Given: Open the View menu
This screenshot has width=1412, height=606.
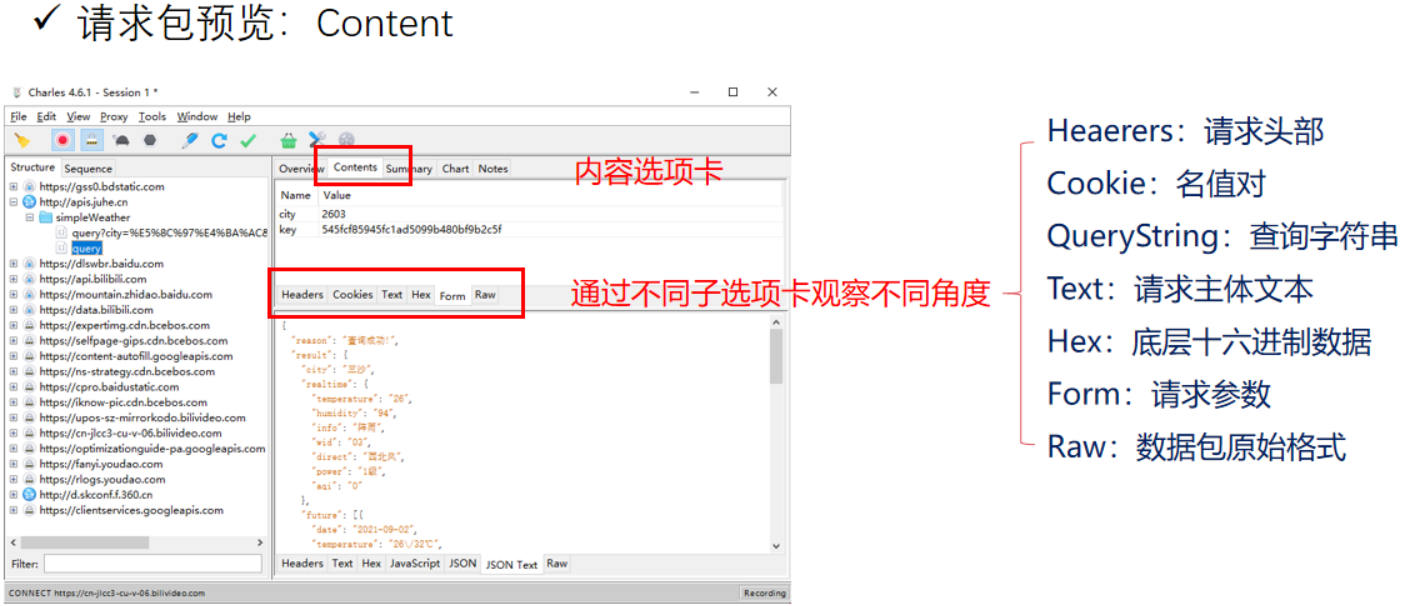Looking at the screenshot, I should (79, 117).
